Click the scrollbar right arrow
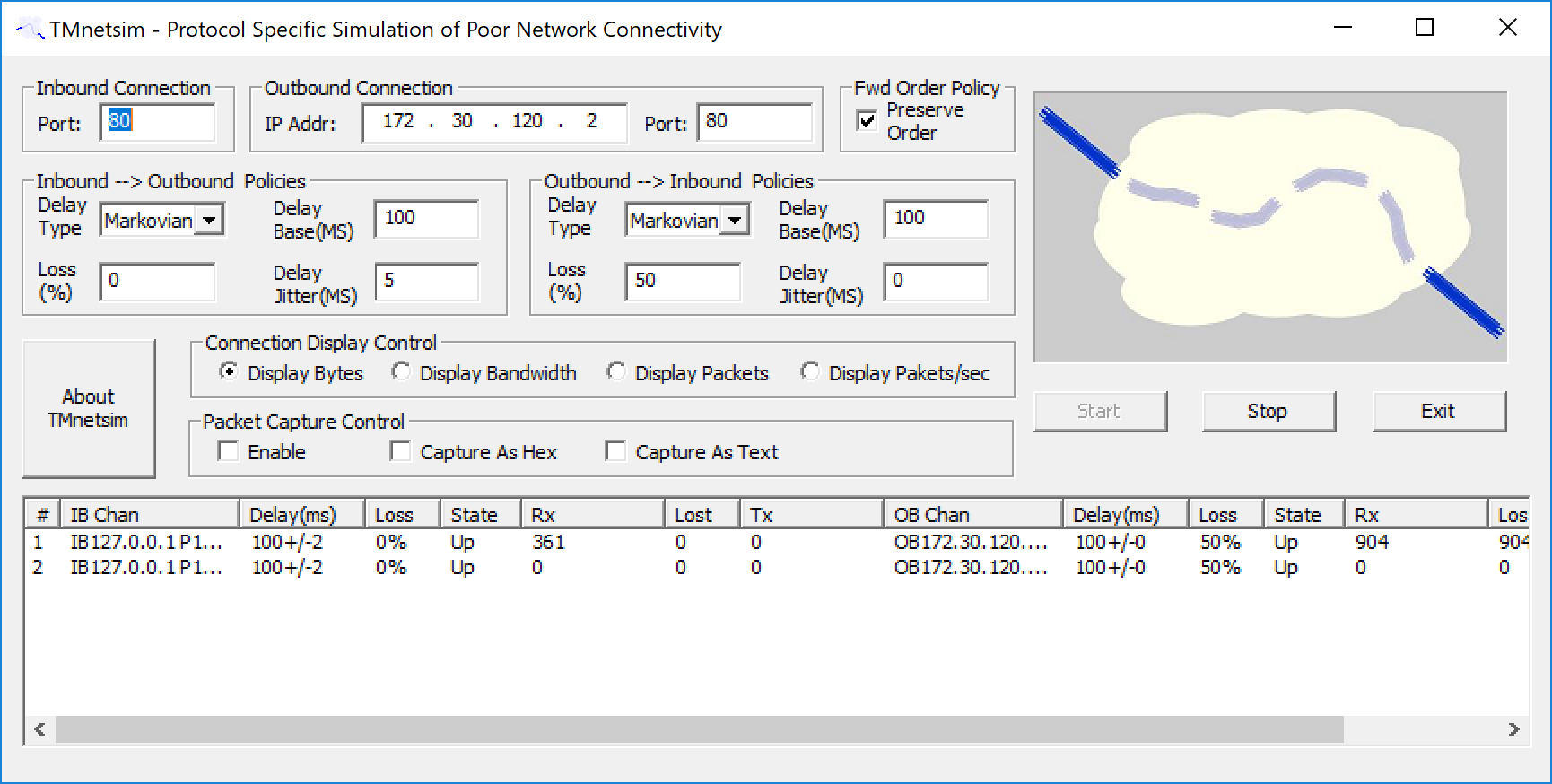Screen dimensions: 1552x784 (x=1513, y=729)
